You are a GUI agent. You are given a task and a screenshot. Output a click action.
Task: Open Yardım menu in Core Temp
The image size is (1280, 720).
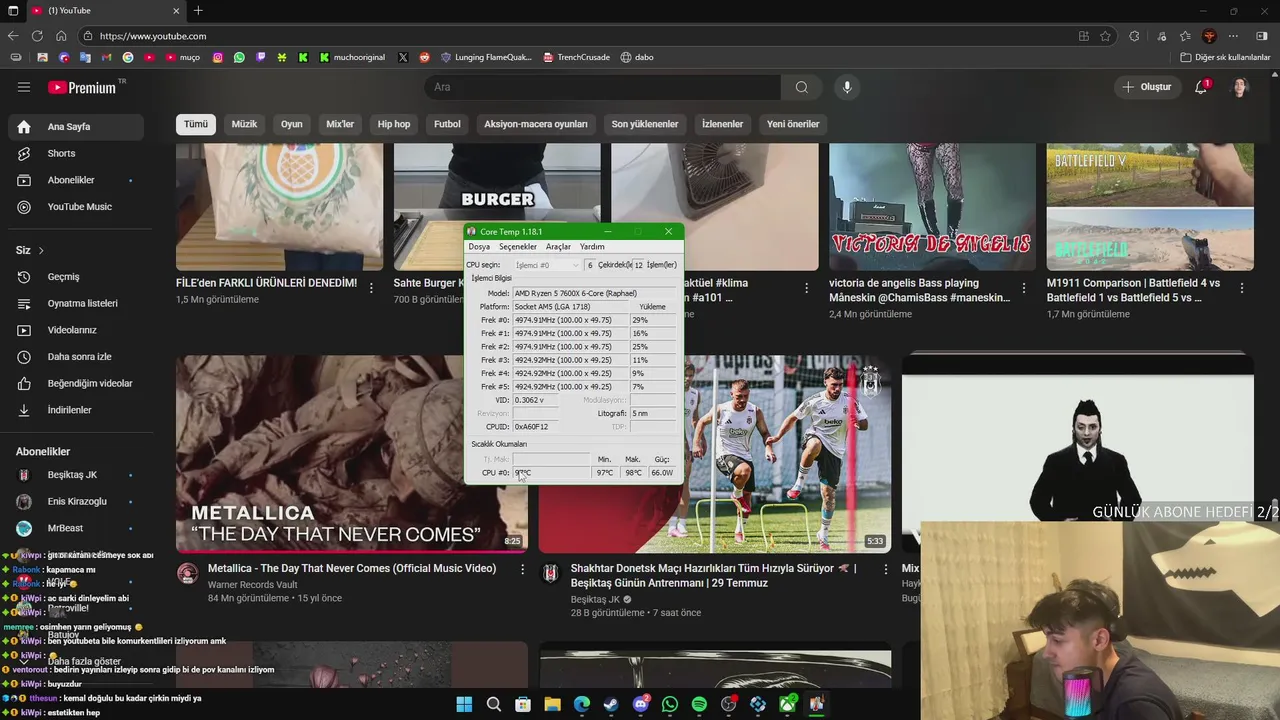tap(592, 246)
